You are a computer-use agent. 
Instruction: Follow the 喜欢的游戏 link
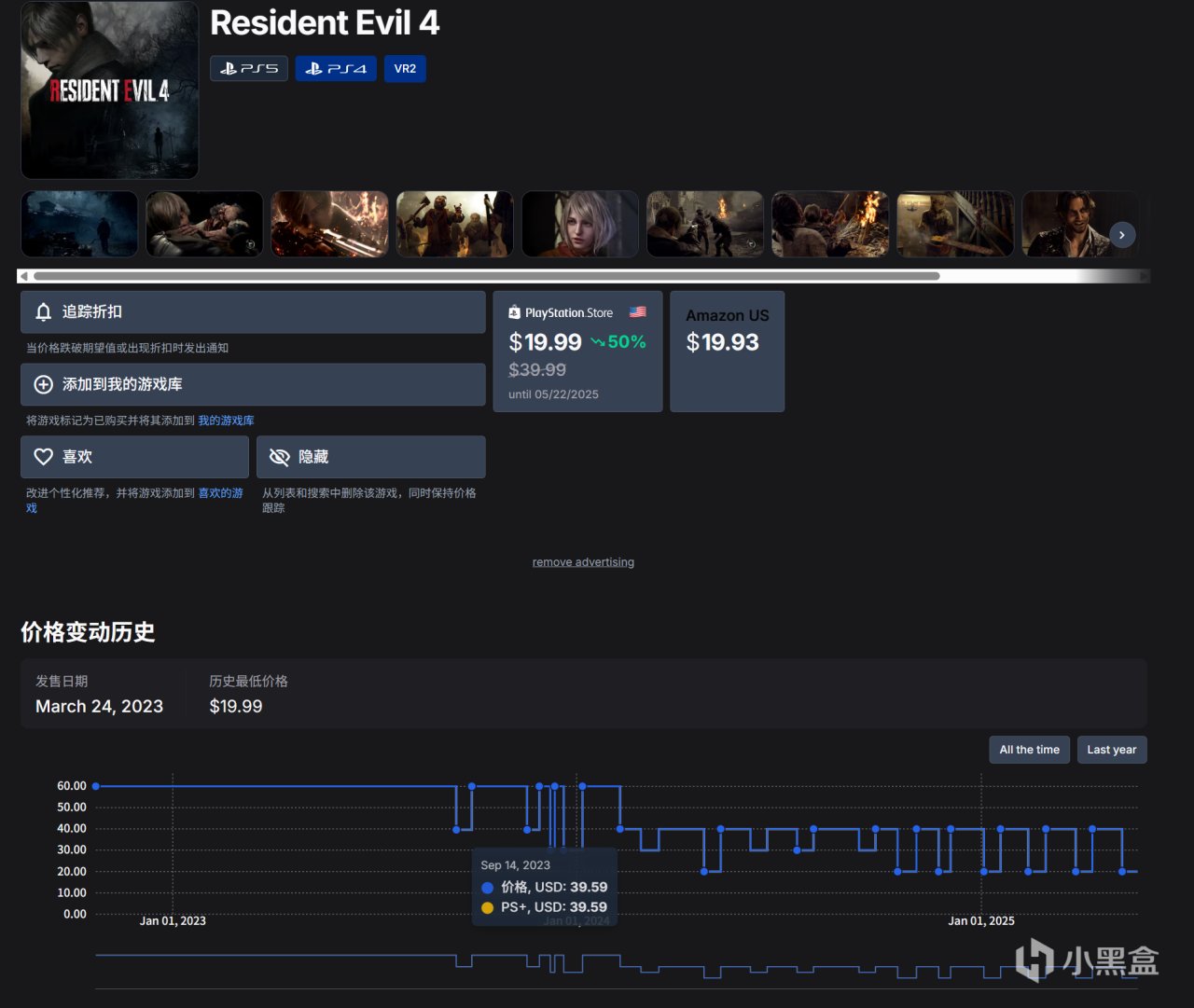coord(220,493)
